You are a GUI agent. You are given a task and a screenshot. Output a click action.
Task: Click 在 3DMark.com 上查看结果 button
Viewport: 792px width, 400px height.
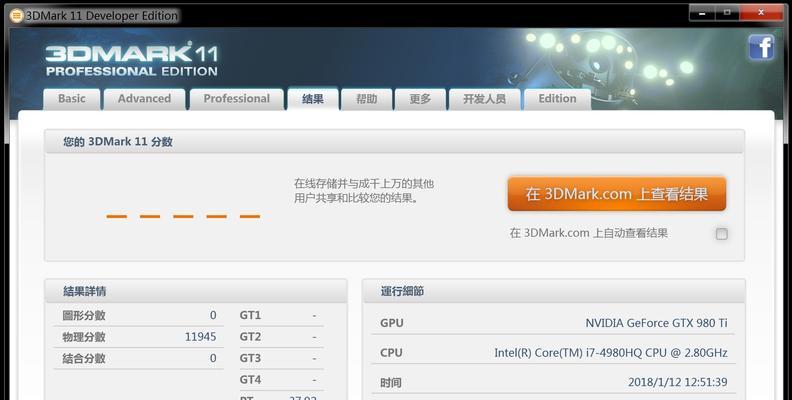(617, 194)
